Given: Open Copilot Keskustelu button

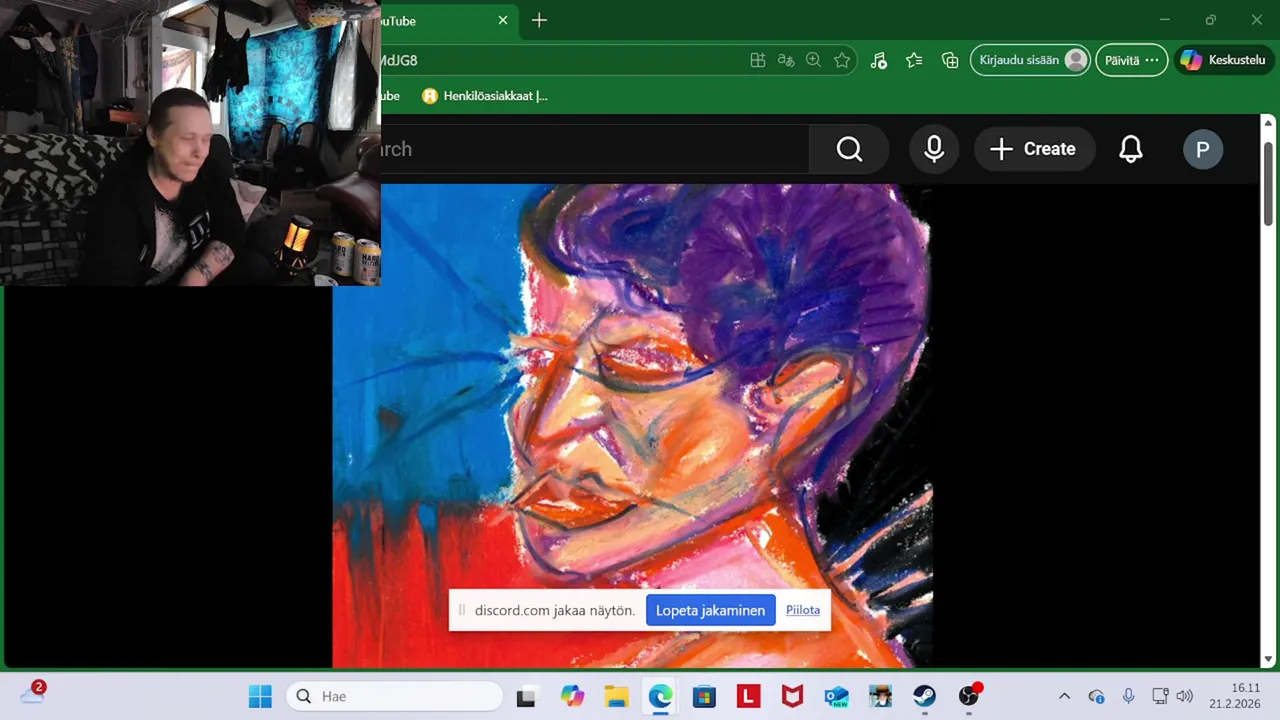Looking at the screenshot, I should (x=1222, y=60).
